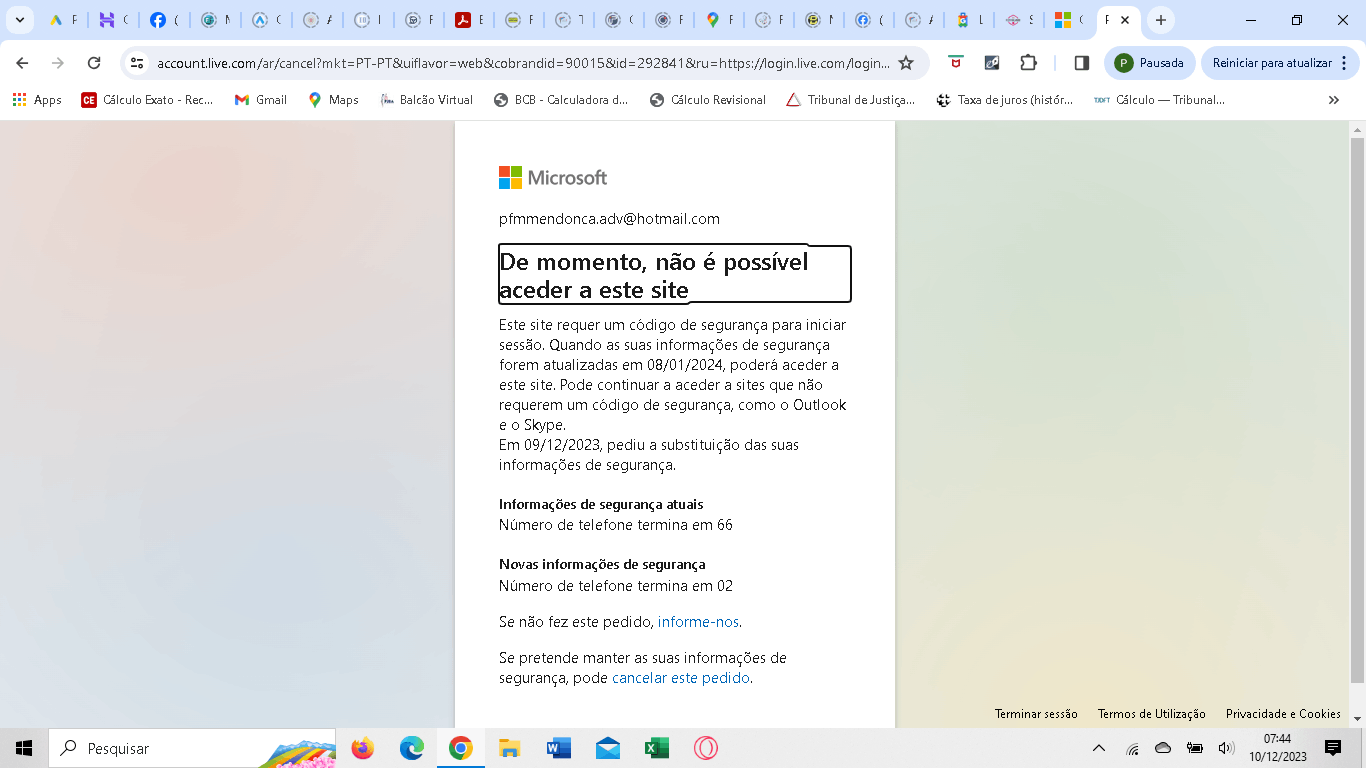Open the OneDrive cloud tray icon
1366x768 pixels.
click(x=1163, y=748)
